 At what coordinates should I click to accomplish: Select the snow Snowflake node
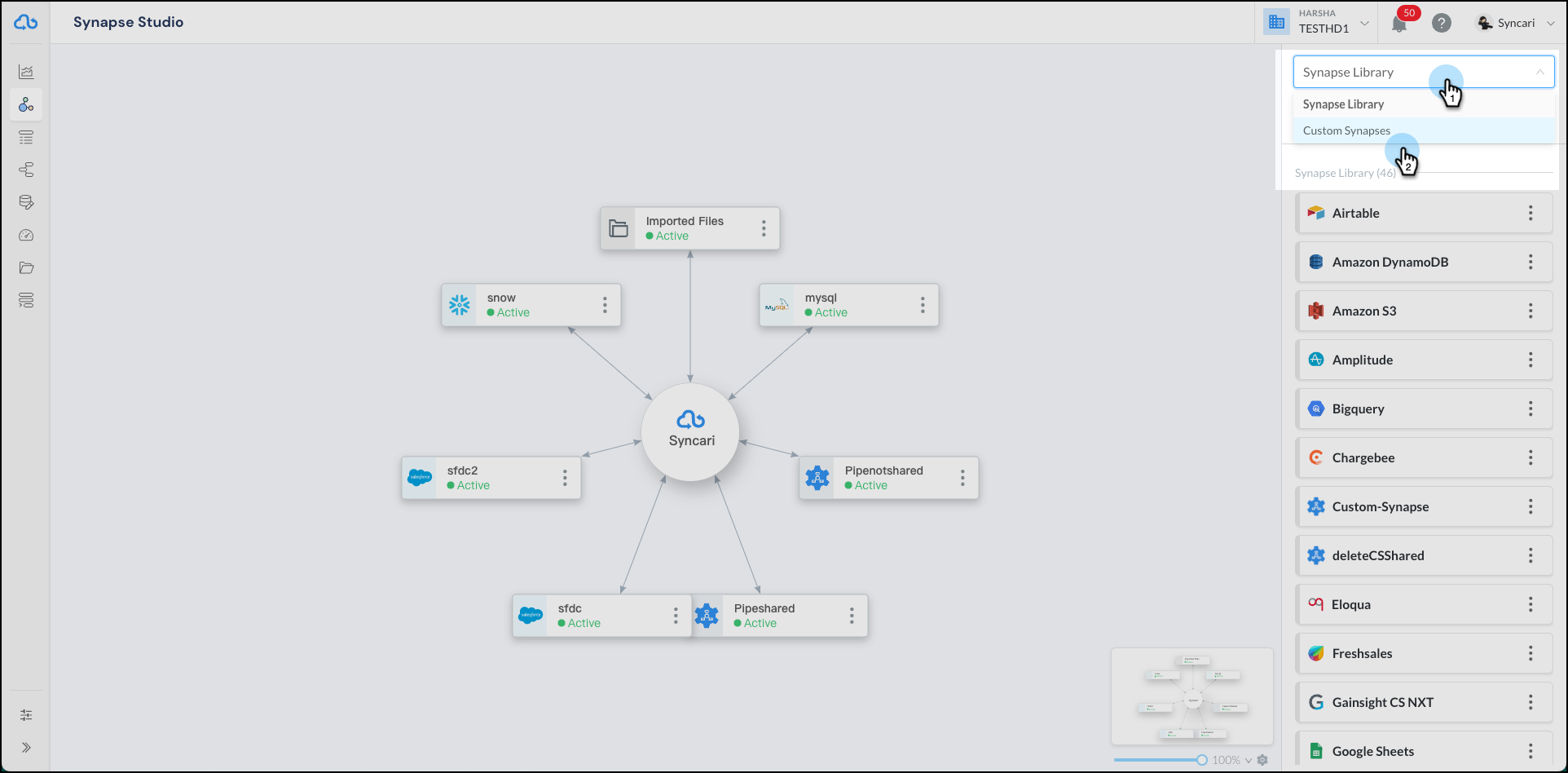pos(531,305)
